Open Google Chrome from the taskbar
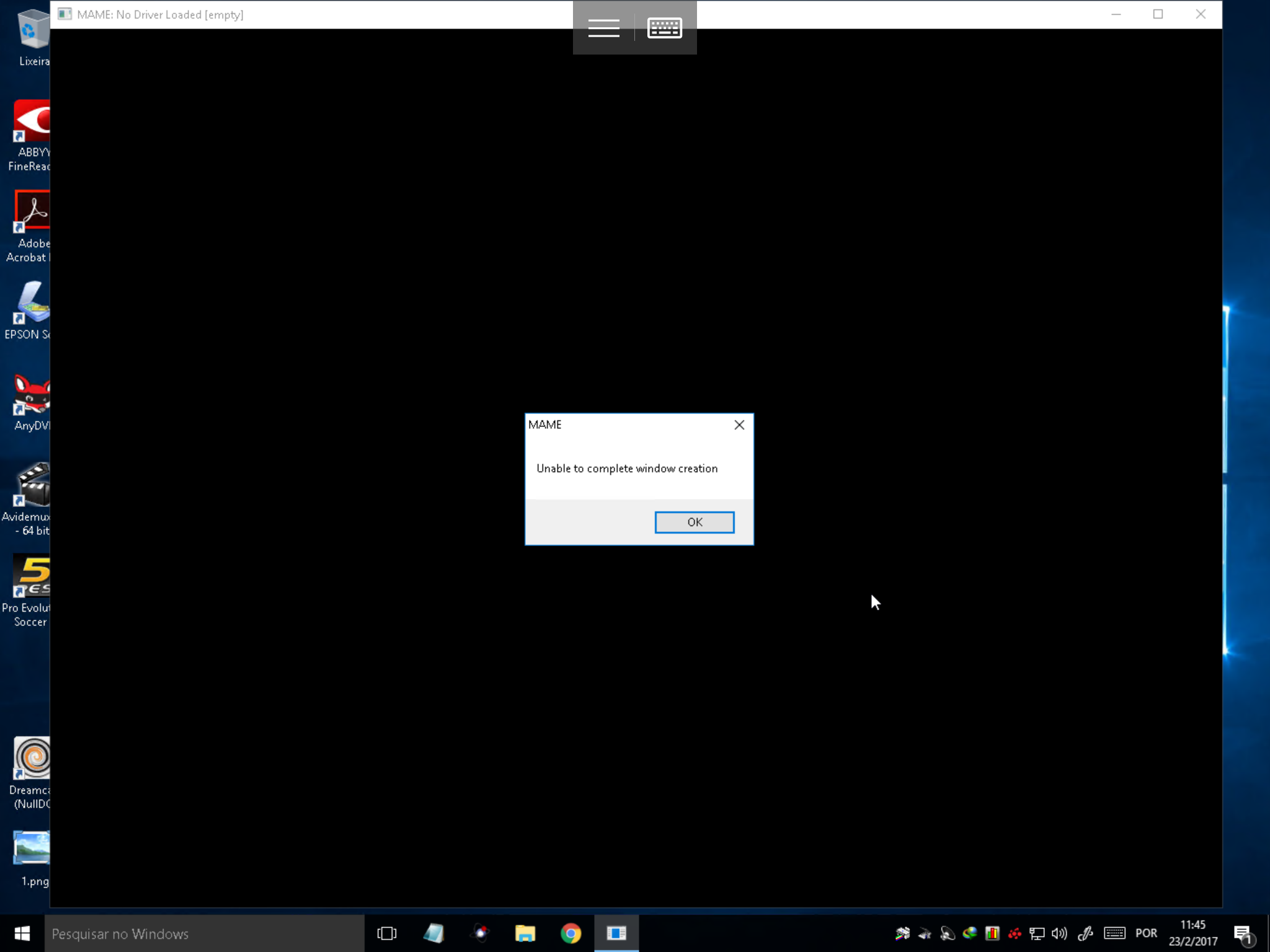 [571, 933]
